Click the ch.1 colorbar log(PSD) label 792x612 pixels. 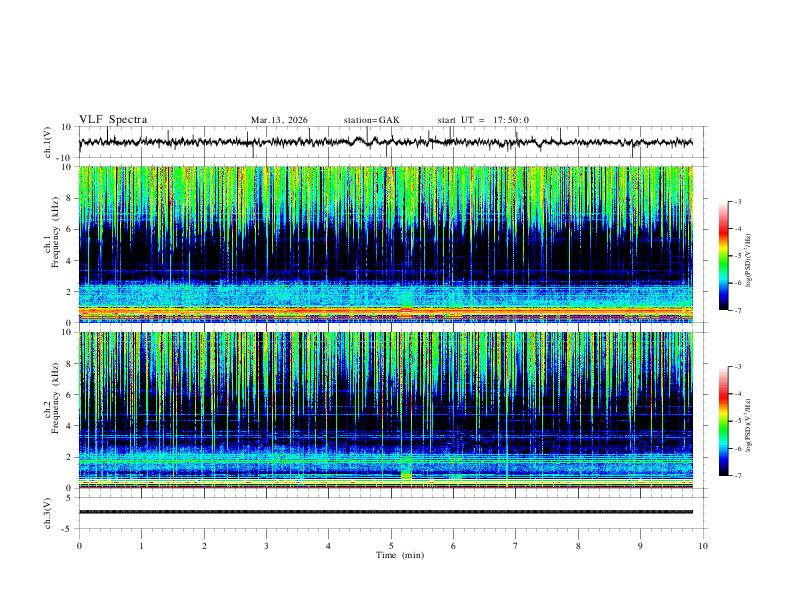point(749,260)
